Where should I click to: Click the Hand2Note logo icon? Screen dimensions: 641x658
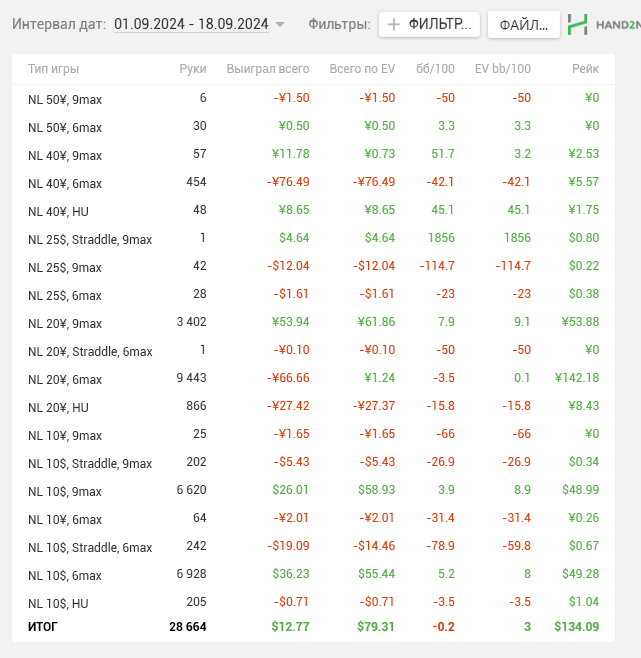(577, 24)
